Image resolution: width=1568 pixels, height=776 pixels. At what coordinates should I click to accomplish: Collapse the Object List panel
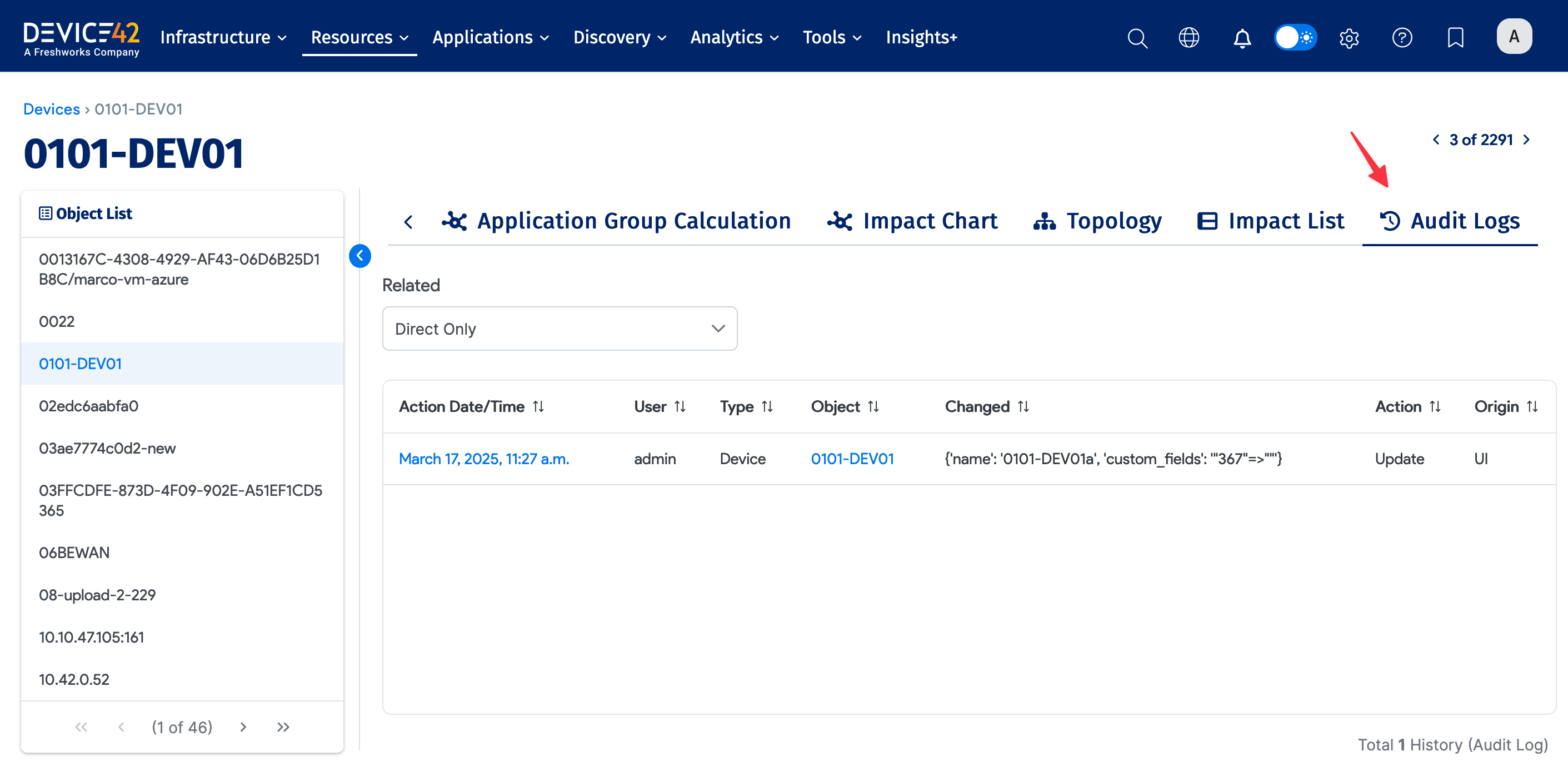tap(359, 256)
